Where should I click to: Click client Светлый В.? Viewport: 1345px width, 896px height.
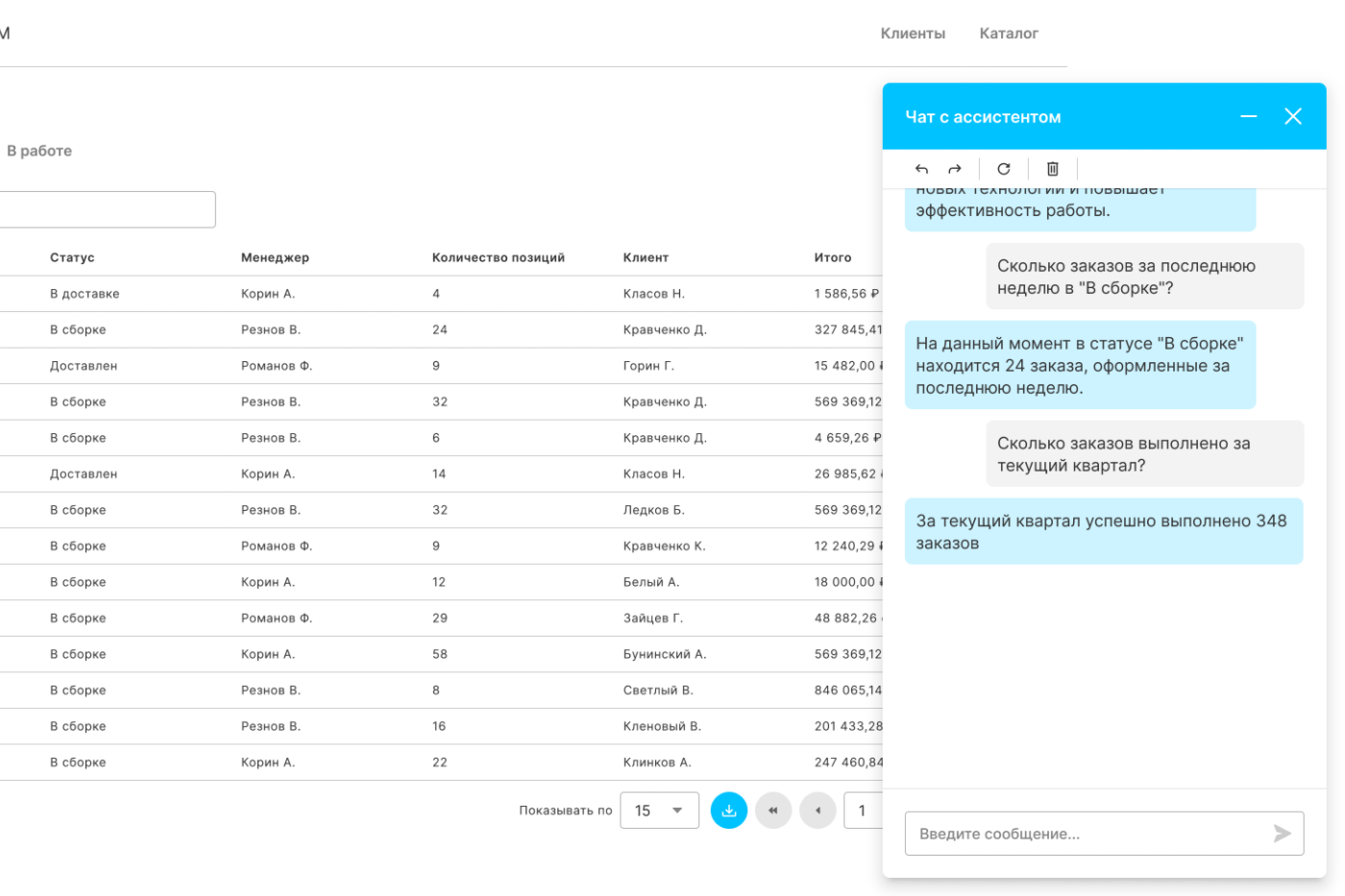point(658,690)
